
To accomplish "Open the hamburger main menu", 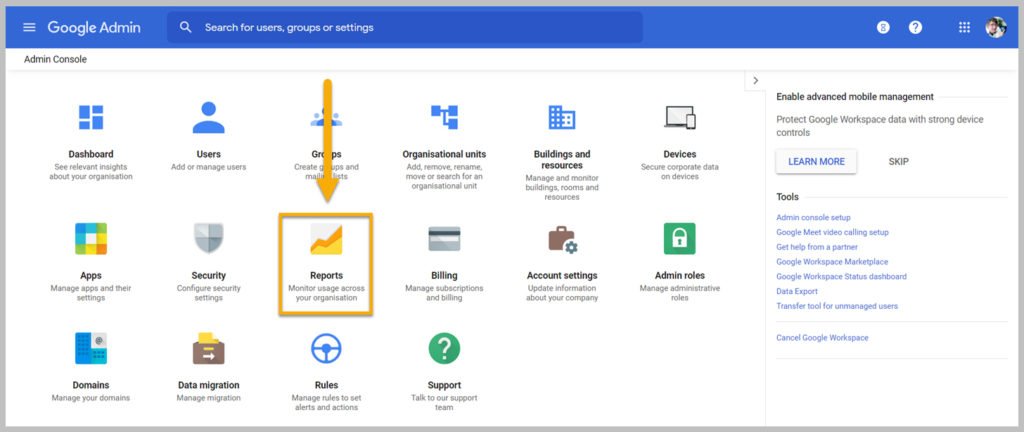I will 29,27.
